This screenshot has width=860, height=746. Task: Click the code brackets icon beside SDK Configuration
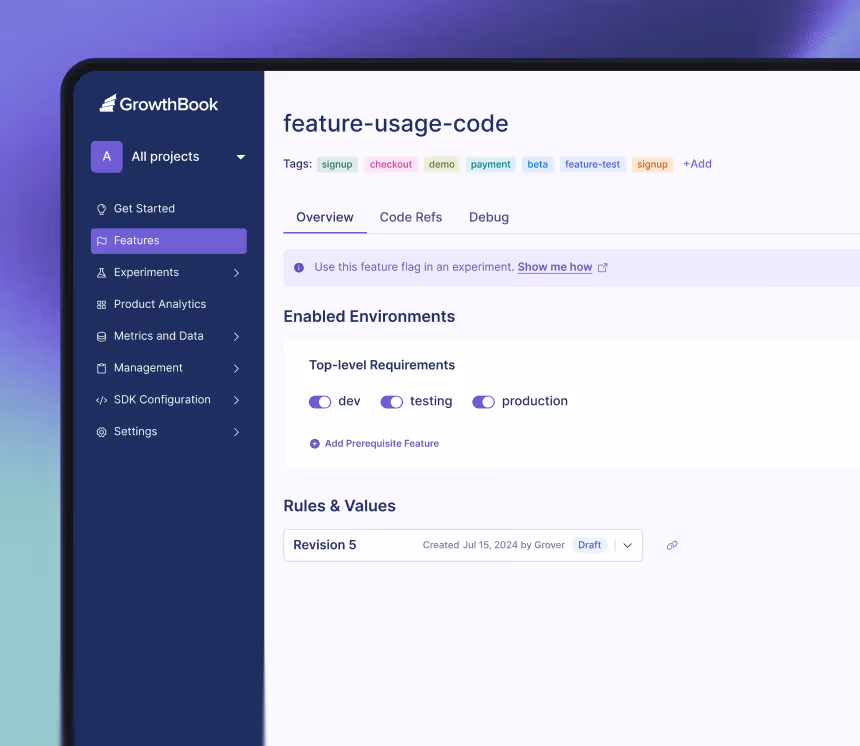101,400
